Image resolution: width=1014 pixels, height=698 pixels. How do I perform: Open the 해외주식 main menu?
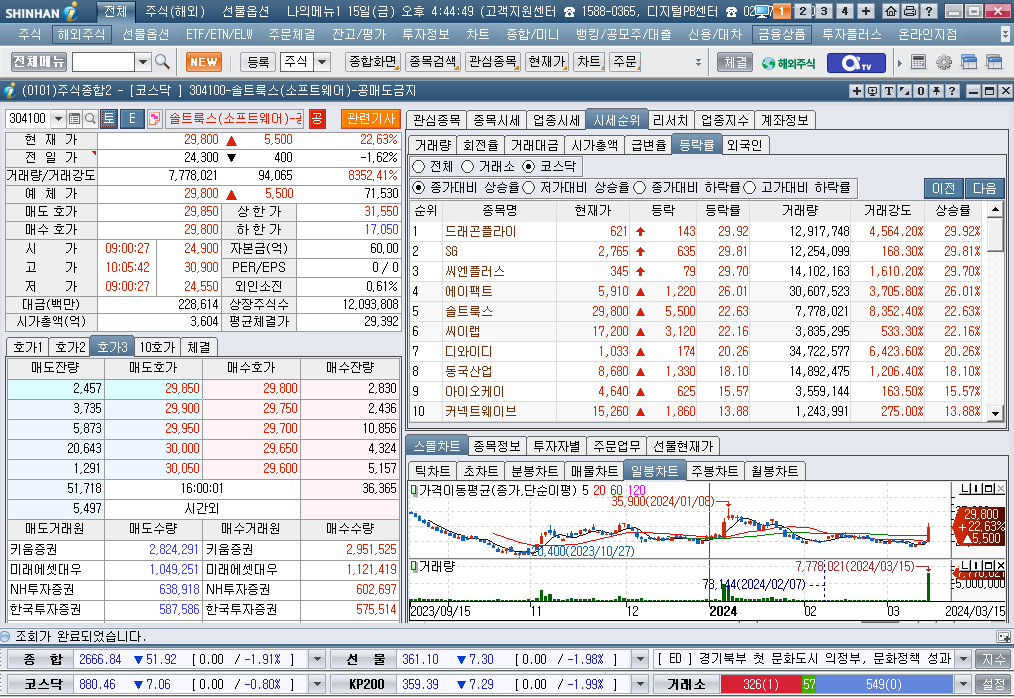tap(81, 34)
